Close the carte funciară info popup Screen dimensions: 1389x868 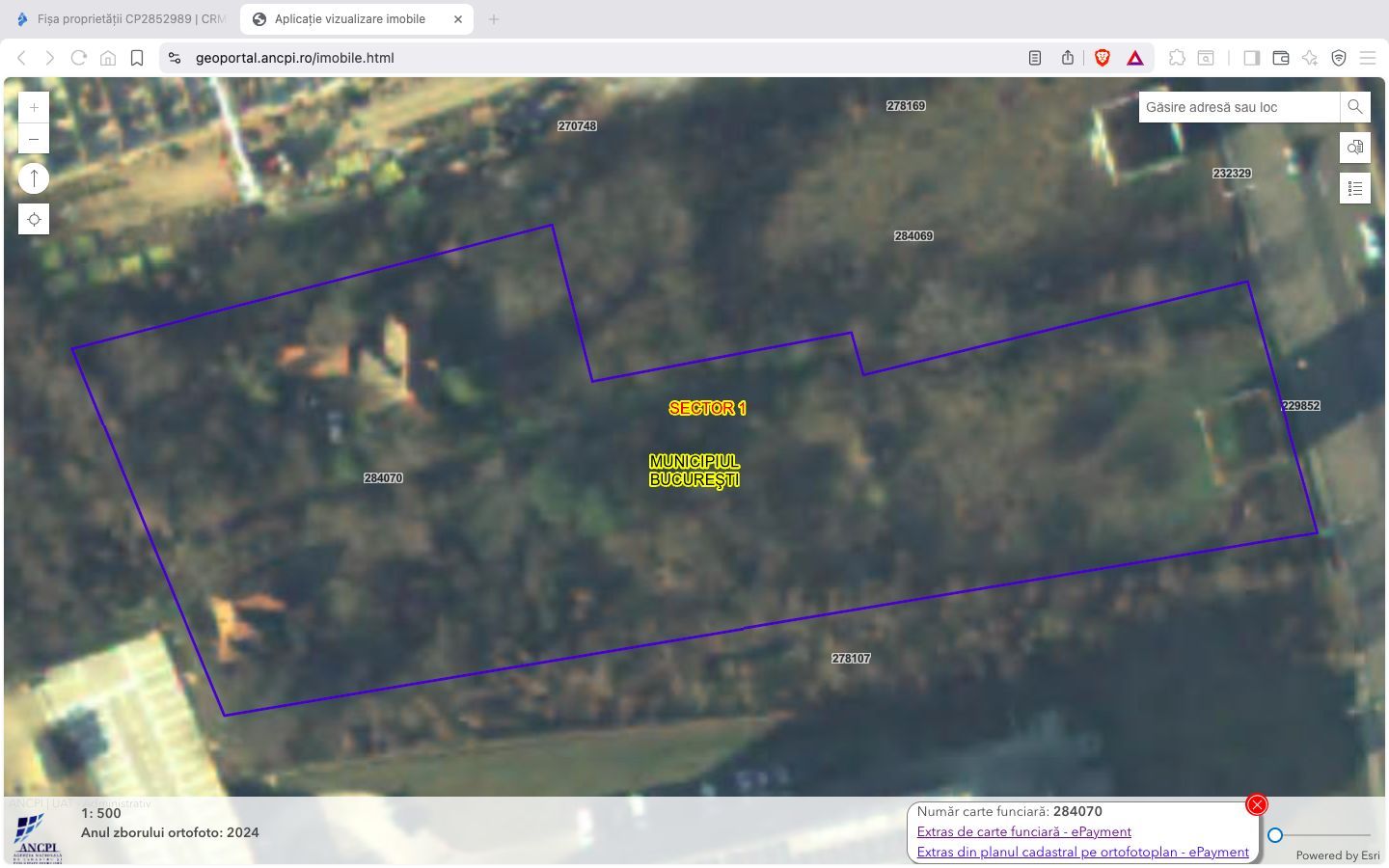pyautogui.click(x=1257, y=804)
